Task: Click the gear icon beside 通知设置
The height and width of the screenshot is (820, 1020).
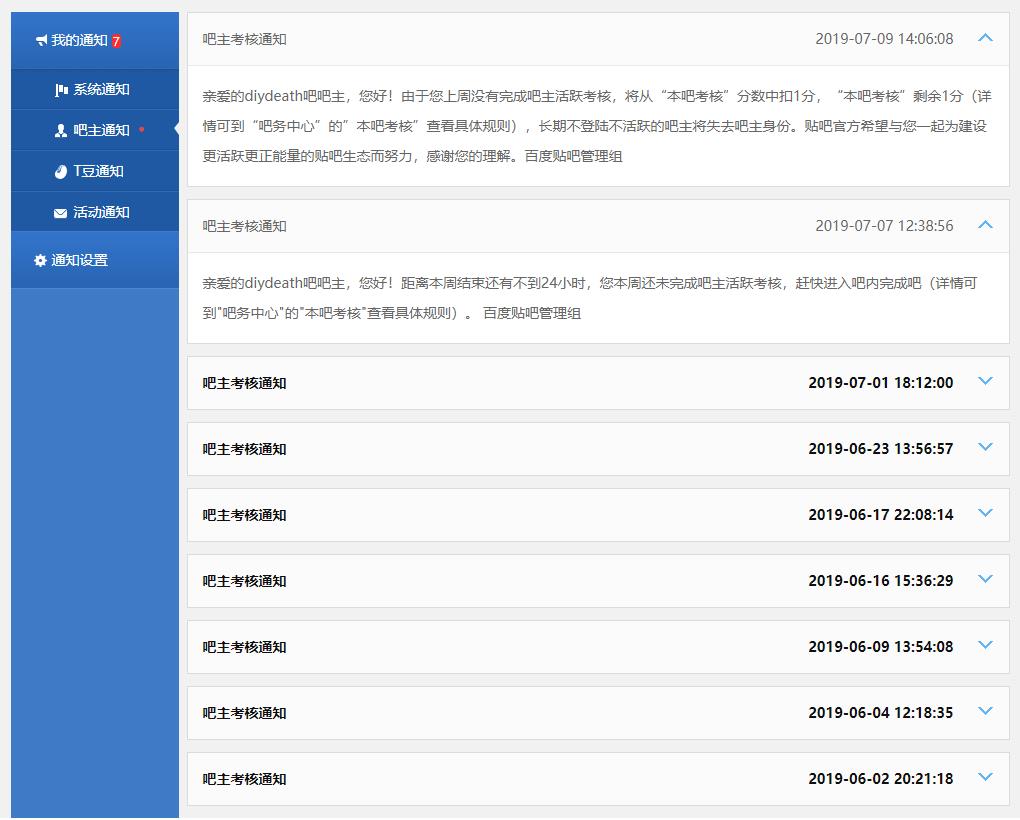Action: pos(40,260)
